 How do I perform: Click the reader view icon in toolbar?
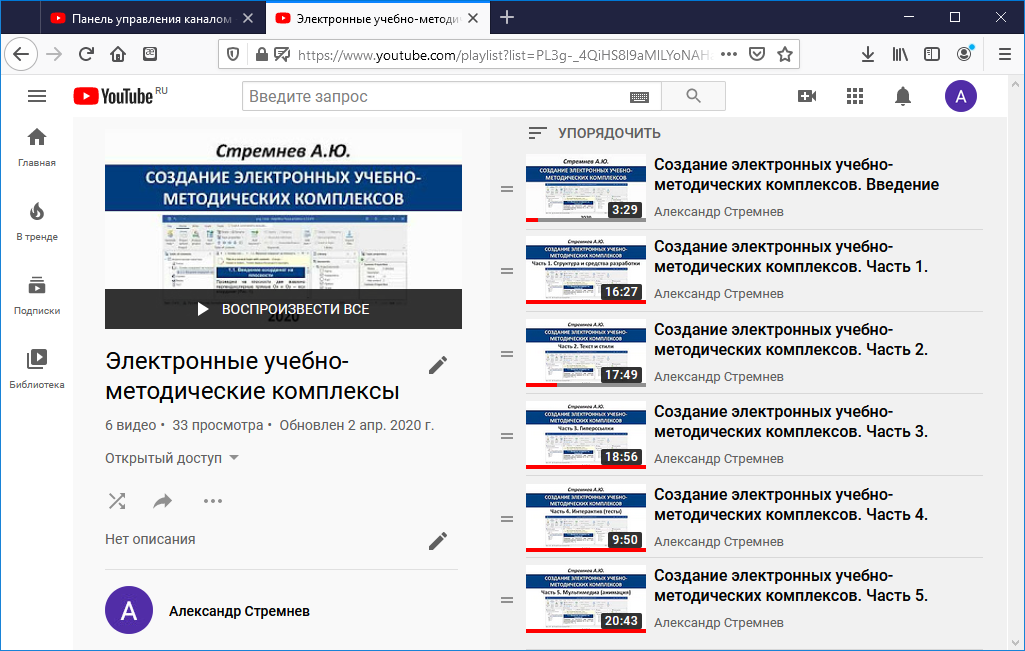(150, 54)
